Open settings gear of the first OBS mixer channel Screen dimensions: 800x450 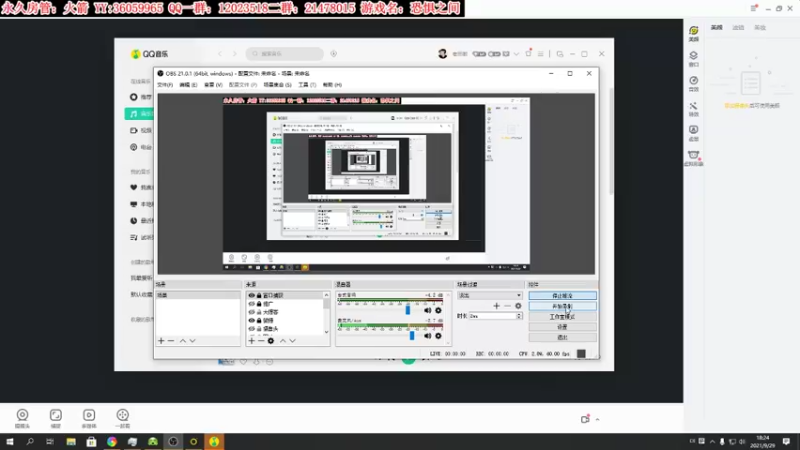(x=438, y=310)
